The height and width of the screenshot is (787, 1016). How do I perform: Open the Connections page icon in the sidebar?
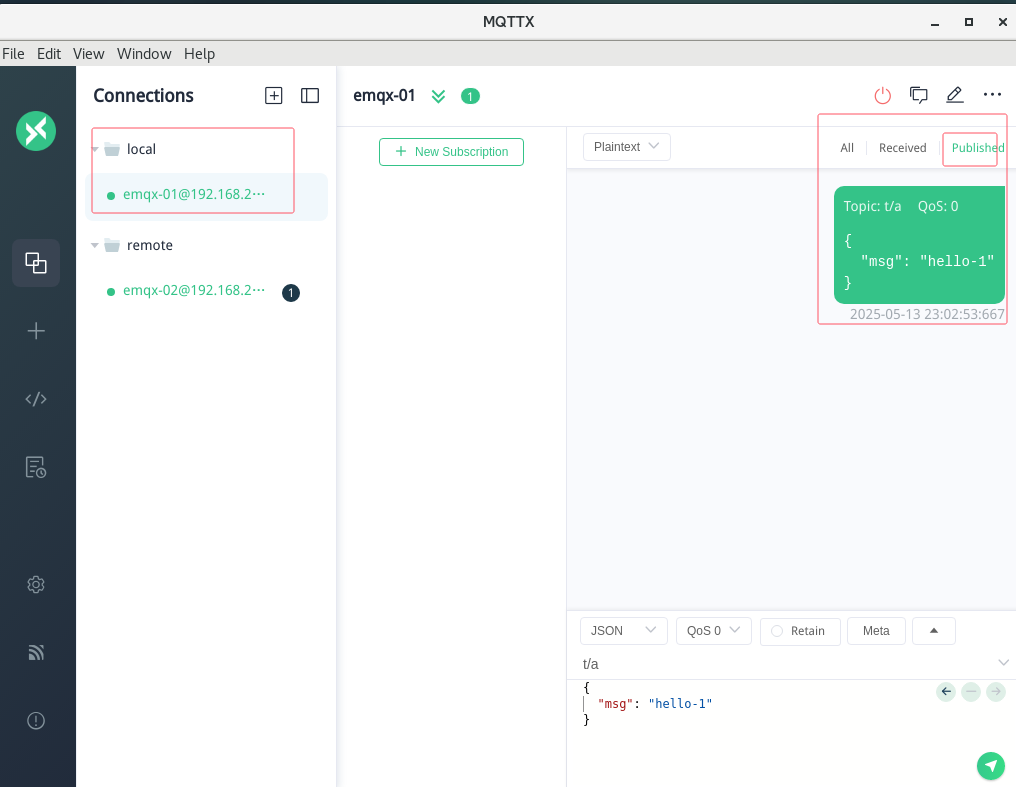tap(36, 263)
